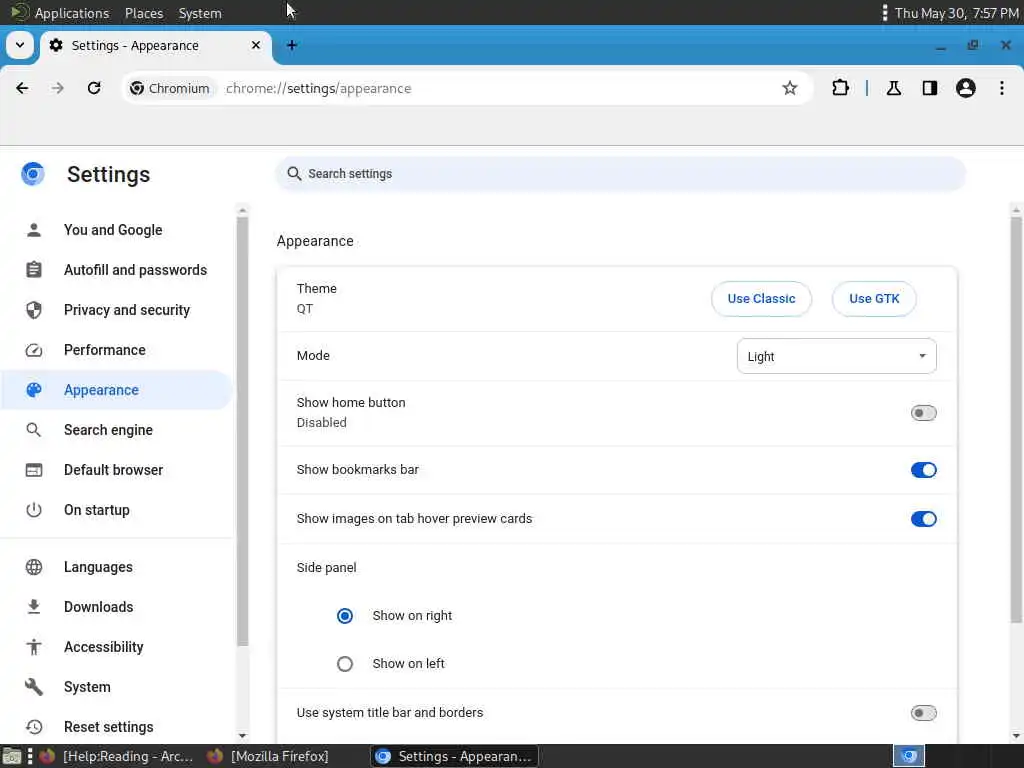Open the Applications menu

pyautogui.click(x=72, y=13)
